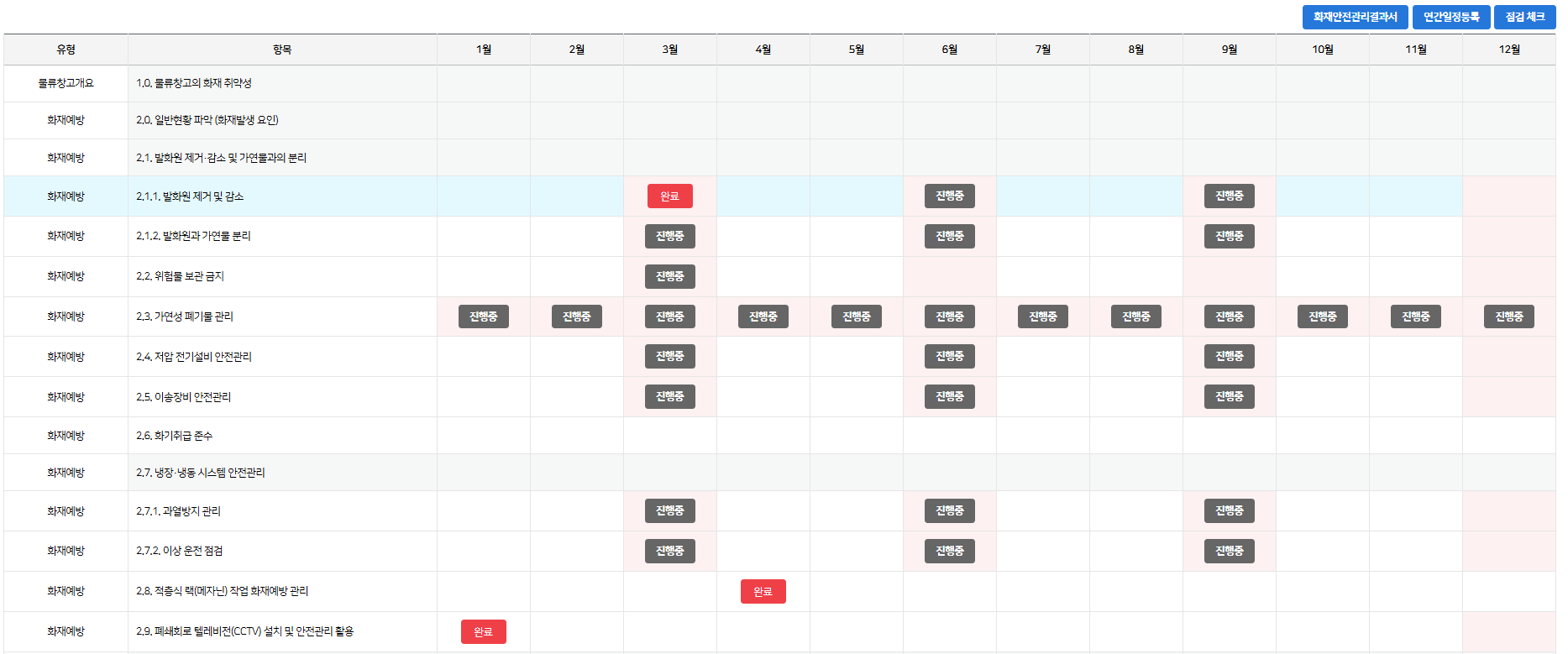Click July 진행중 badge in row 2.3

tap(1042, 317)
